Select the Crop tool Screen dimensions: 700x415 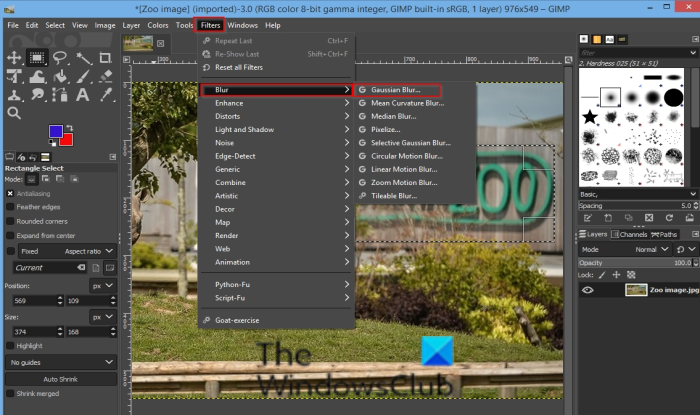coord(105,58)
